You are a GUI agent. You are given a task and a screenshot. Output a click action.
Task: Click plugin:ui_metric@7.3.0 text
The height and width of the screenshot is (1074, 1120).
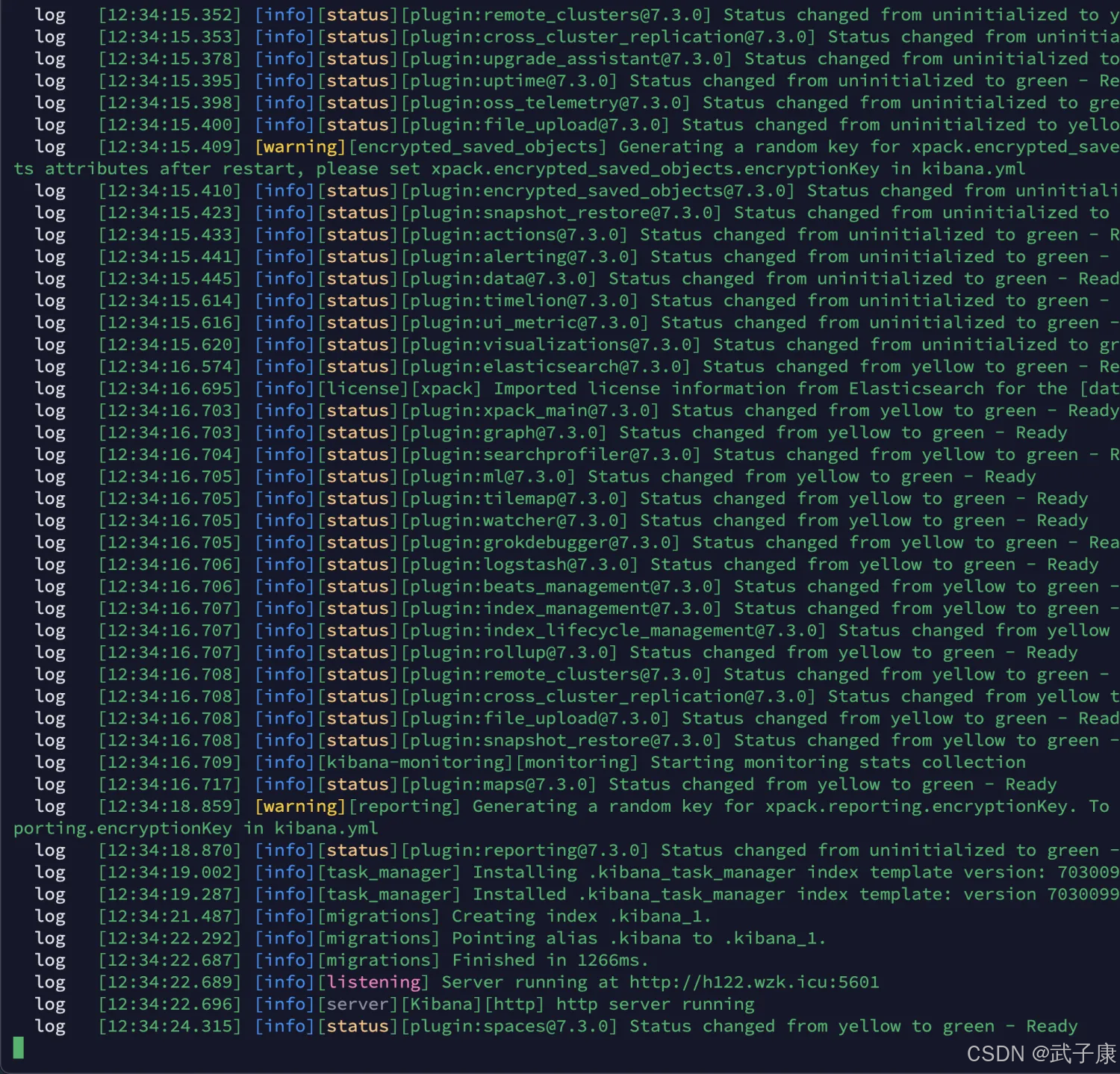[x=525, y=323]
